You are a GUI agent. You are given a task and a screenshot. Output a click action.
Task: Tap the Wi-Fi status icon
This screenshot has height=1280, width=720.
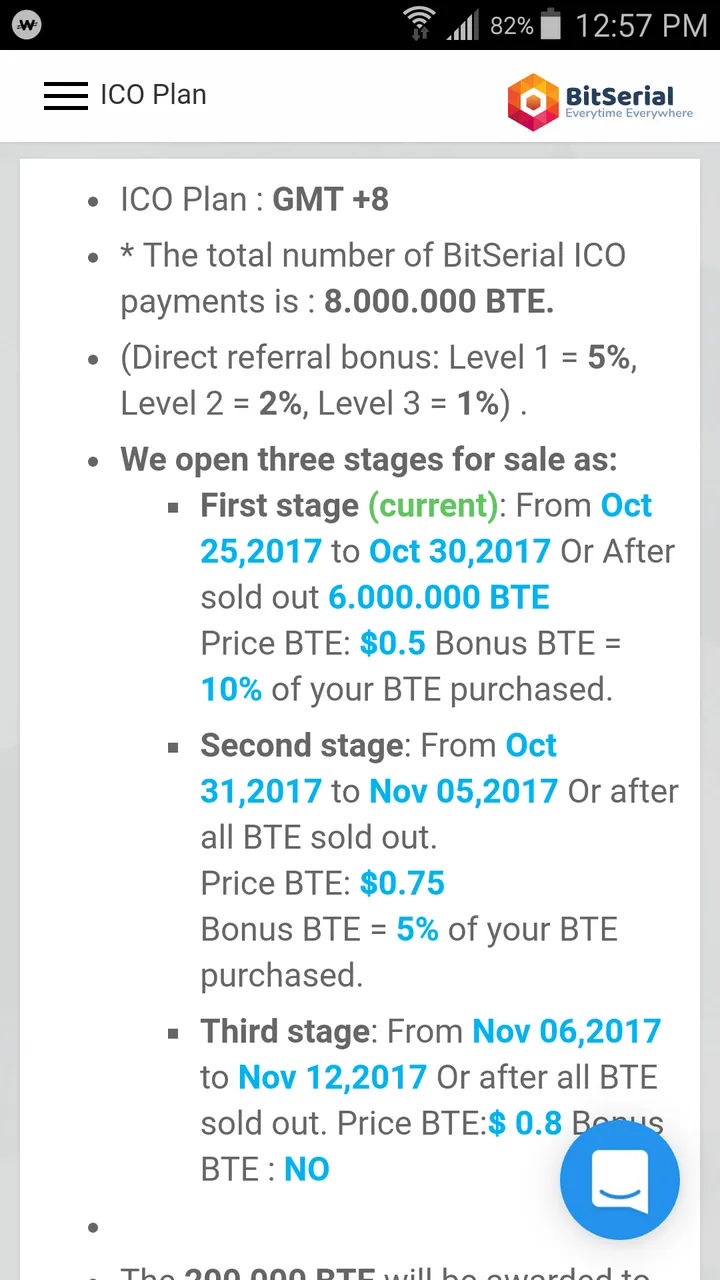coord(420,24)
